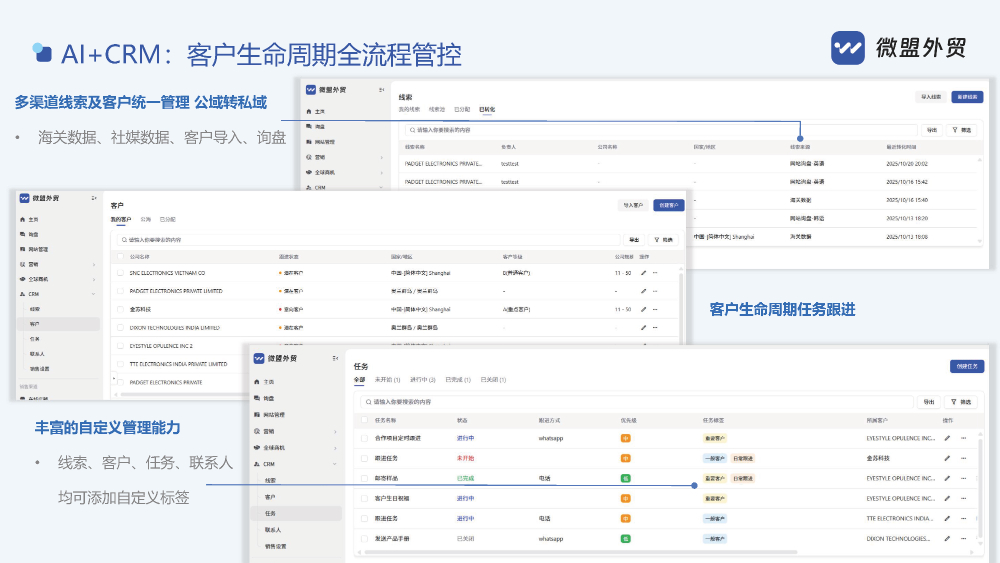Open ellipsis menu on PADGET ELECTRONICS PRIVATE LIMITED customer

click(x=655, y=291)
